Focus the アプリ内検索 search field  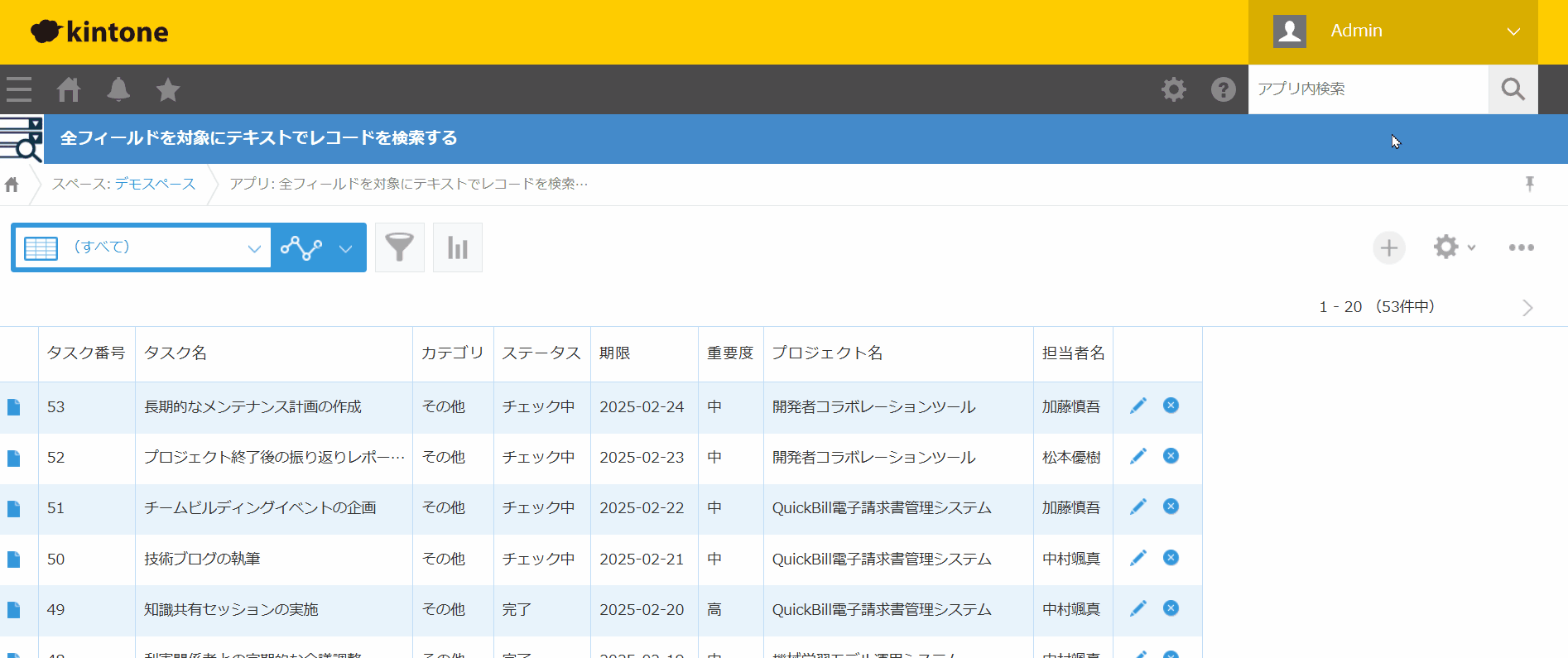pyautogui.click(x=1368, y=89)
